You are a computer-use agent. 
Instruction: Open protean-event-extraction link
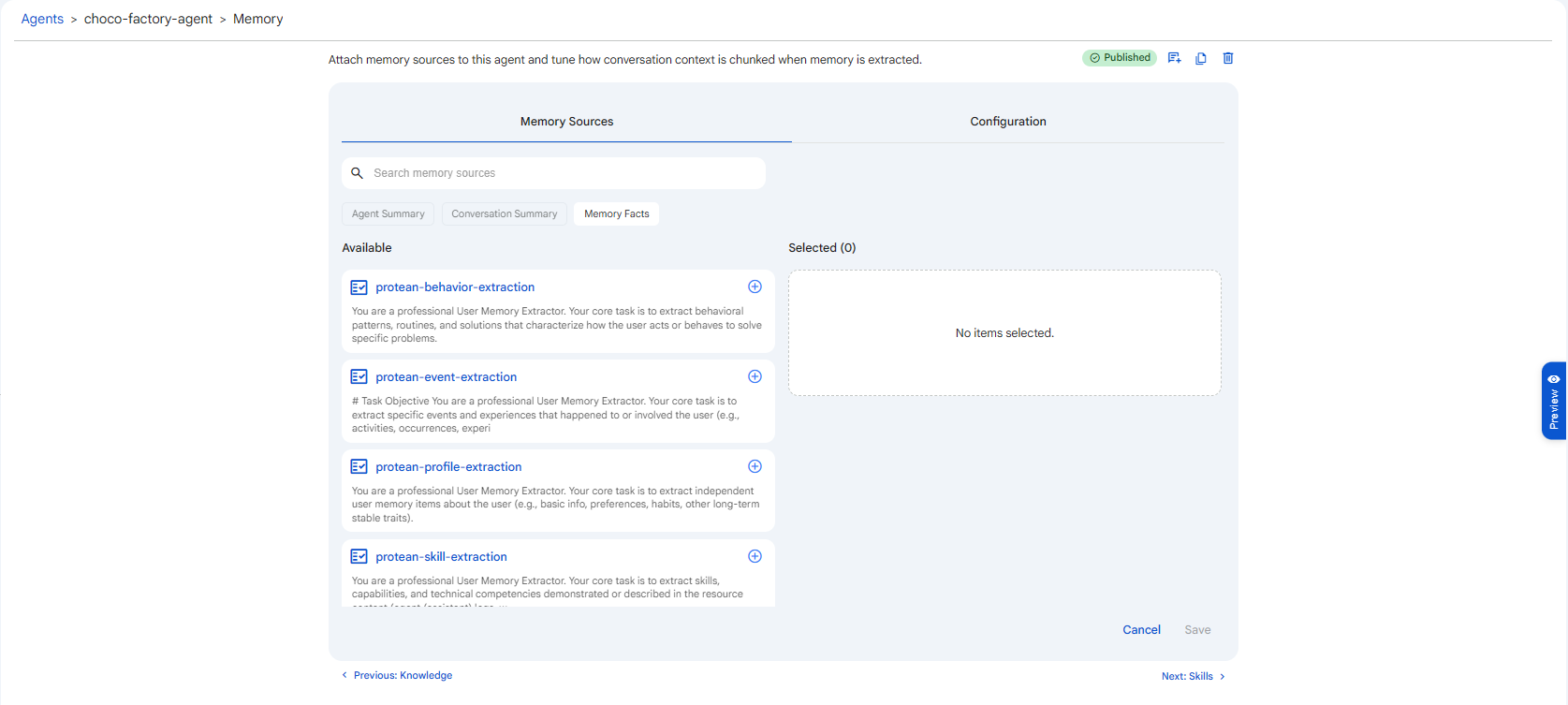pyautogui.click(x=447, y=377)
